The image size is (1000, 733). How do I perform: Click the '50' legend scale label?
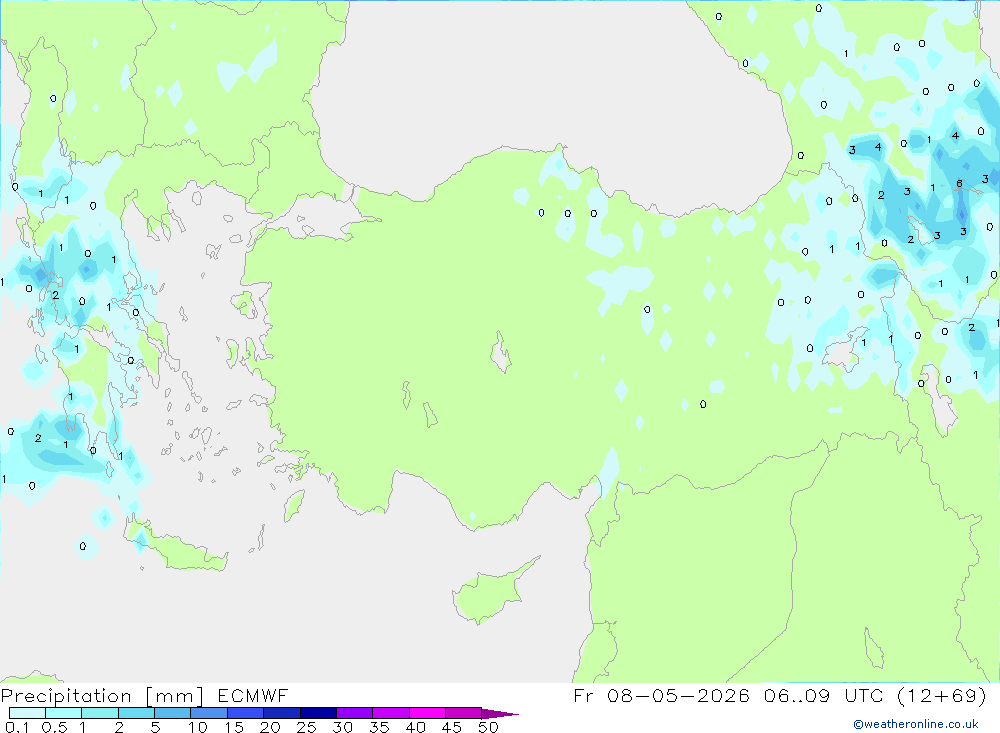coord(488,727)
